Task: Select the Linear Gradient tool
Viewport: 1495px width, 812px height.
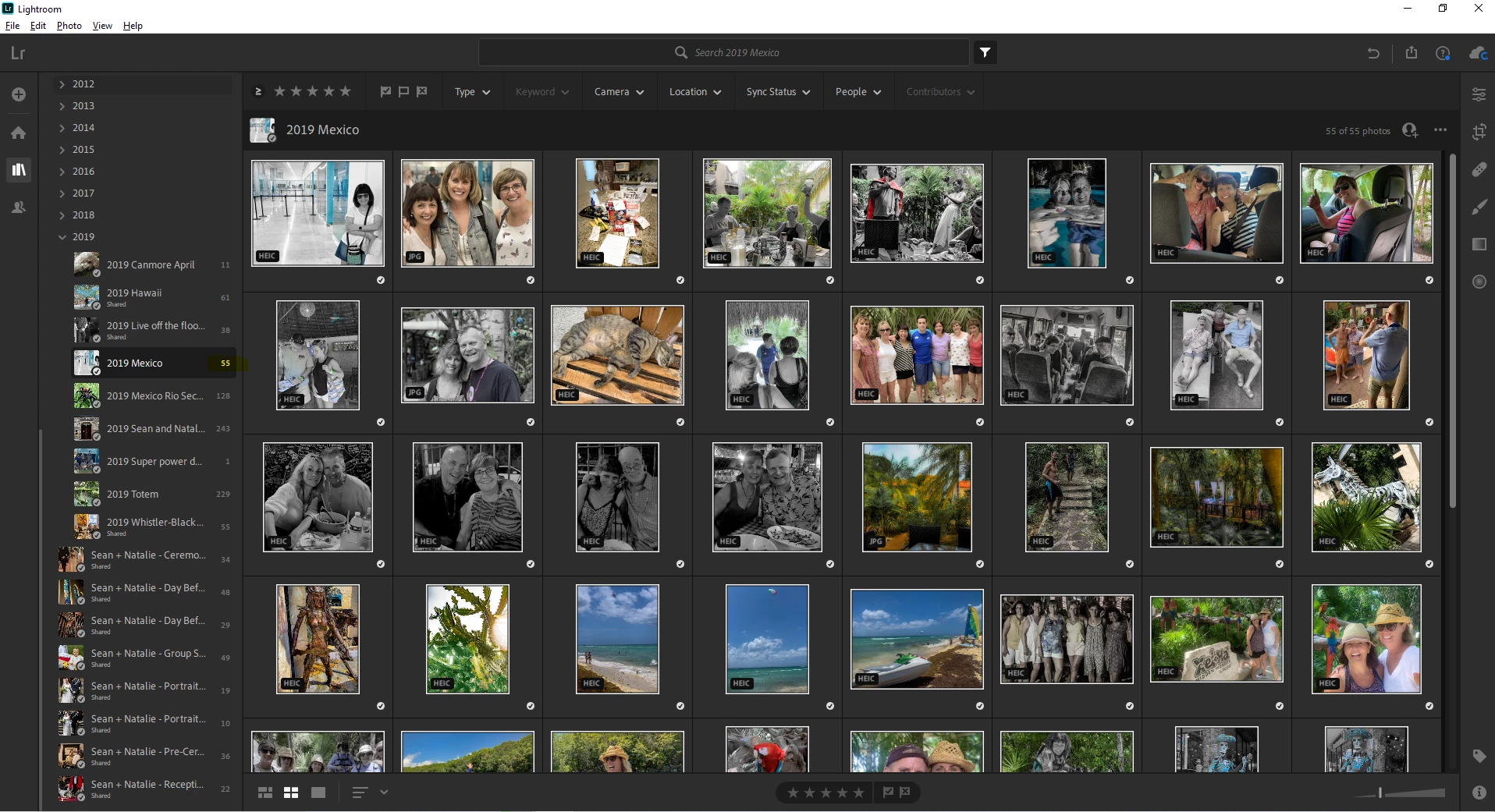Action: point(1479,244)
